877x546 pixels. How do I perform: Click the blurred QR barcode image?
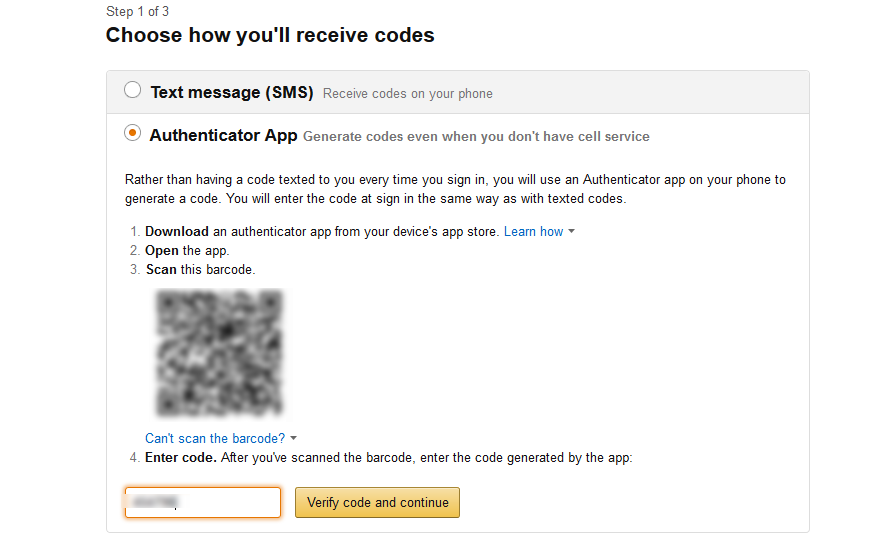click(x=219, y=353)
